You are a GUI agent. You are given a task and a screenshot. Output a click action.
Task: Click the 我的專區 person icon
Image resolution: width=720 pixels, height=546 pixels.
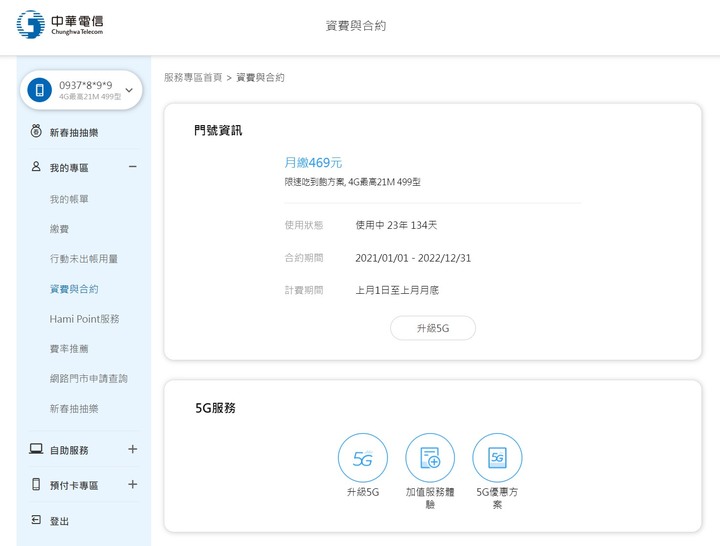click(x=36, y=166)
